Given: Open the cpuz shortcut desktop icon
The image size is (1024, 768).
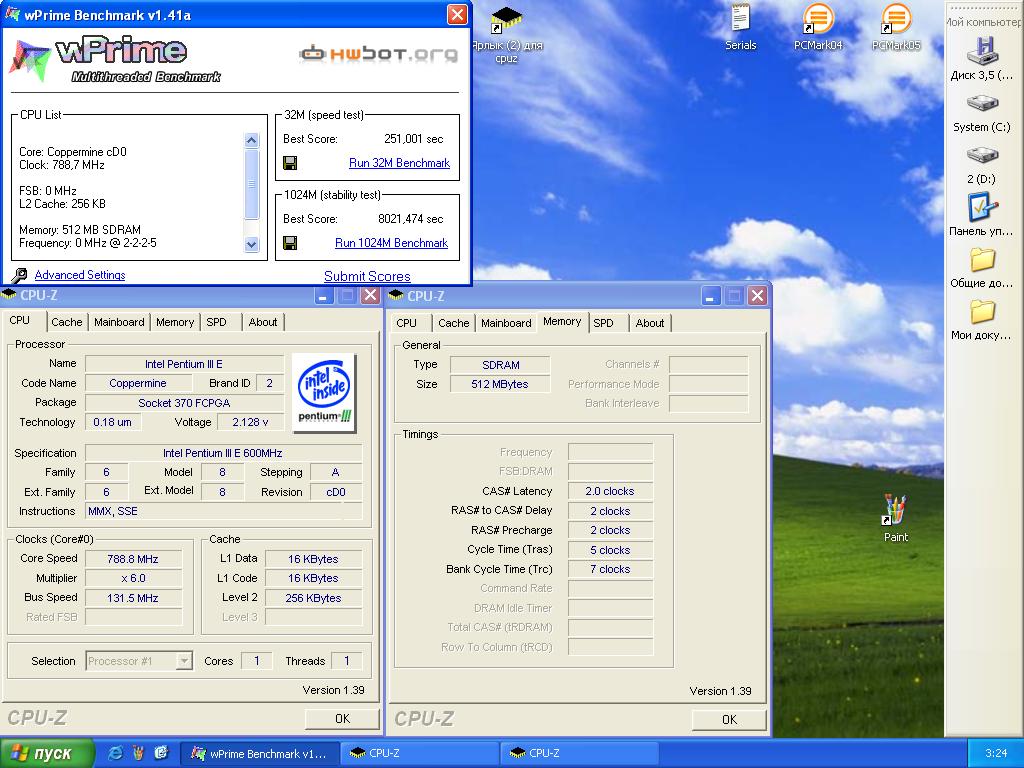Looking at the screenshot, I should click(x=506, y=20).
